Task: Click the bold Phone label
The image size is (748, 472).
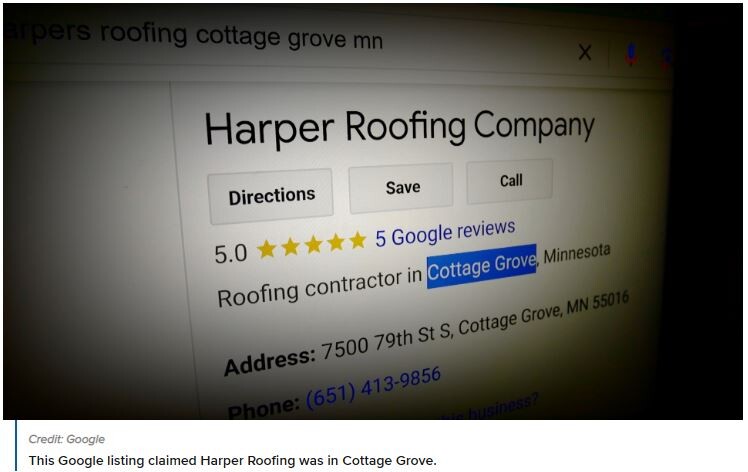Action: click(264, 408)
